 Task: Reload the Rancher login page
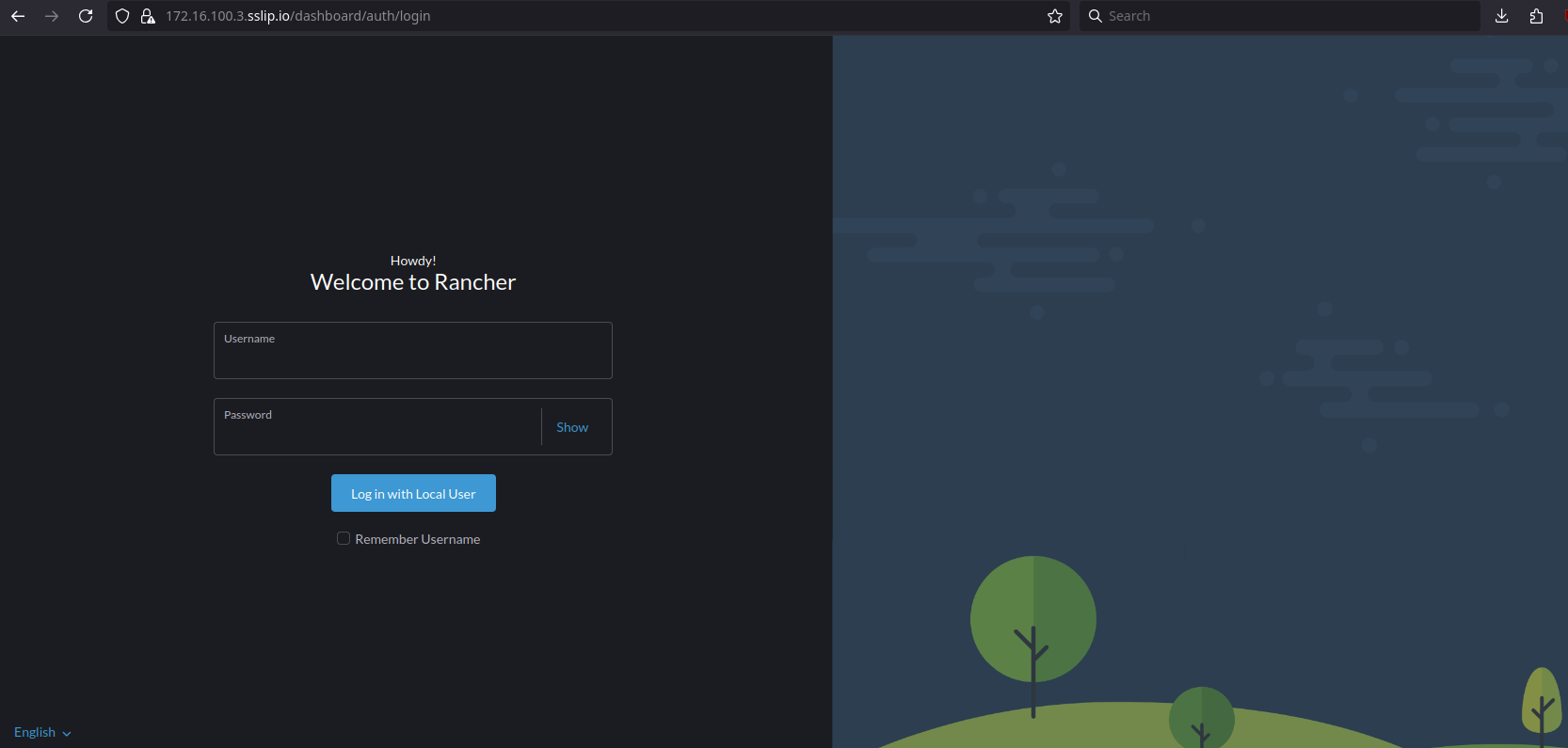[x=86, y=16]
